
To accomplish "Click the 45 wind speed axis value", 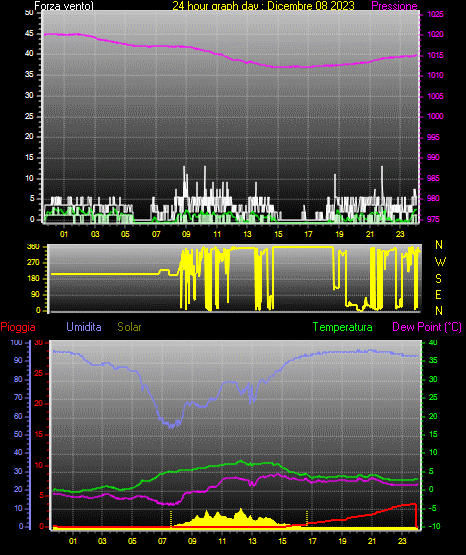I will 29,34.
